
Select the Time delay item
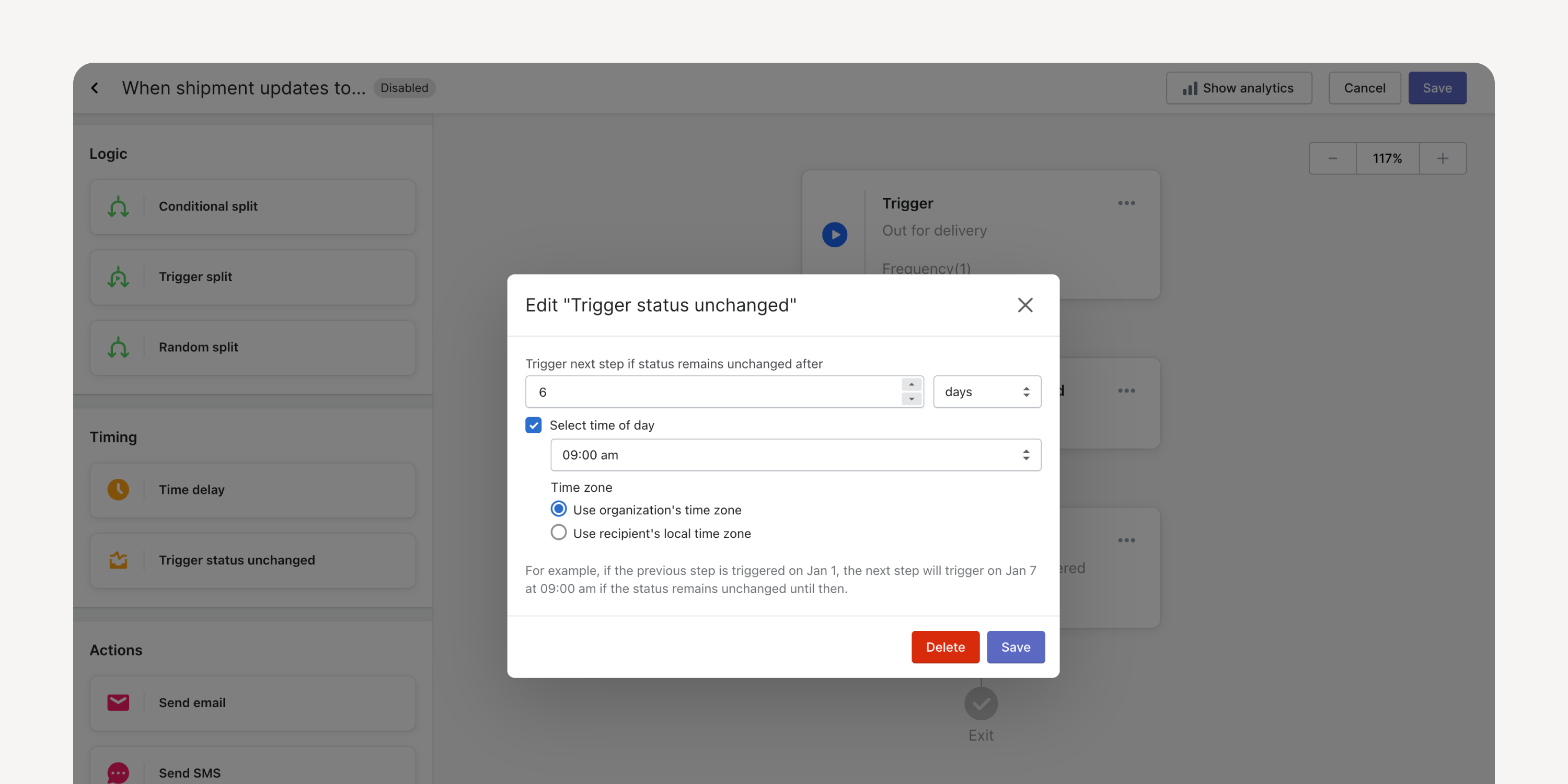[252, 490]
